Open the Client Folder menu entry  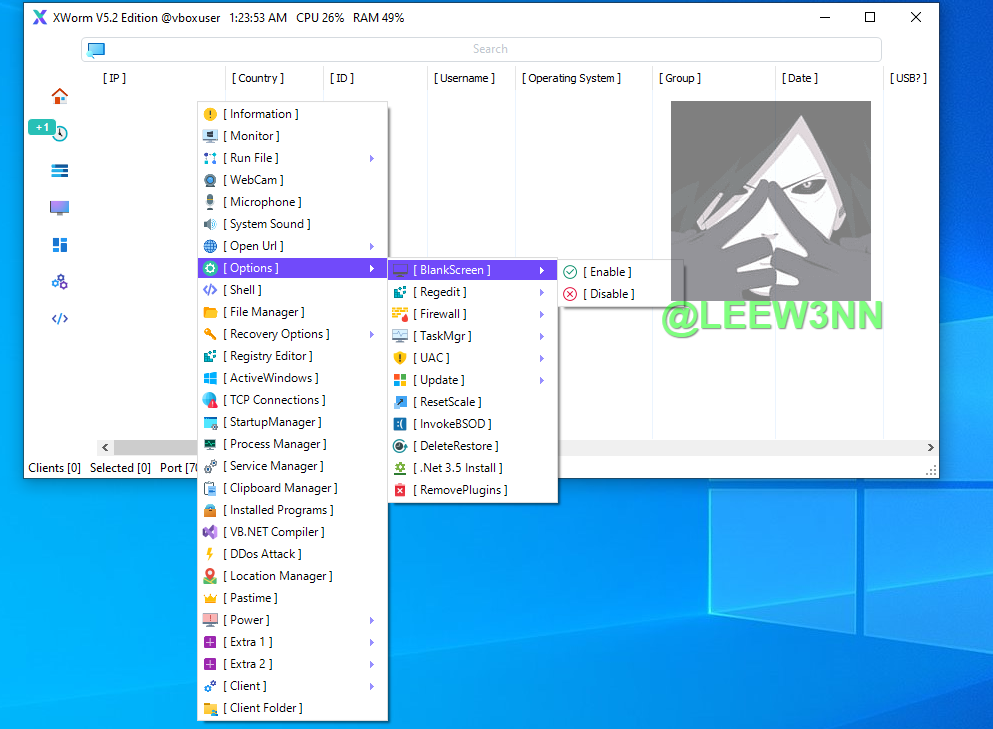pyautogui.click(x=263, y=708)
